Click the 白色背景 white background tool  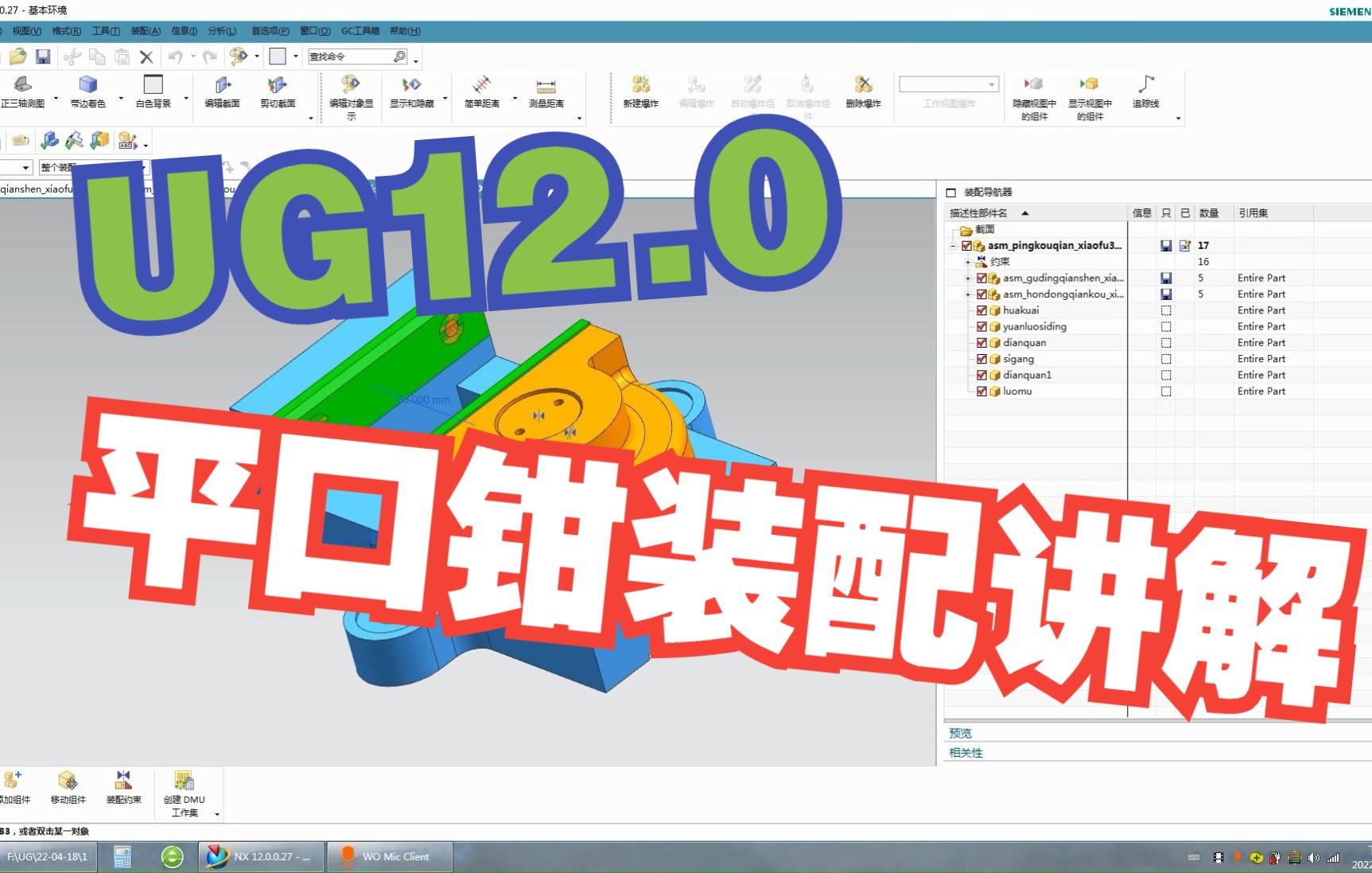[153, 92]
